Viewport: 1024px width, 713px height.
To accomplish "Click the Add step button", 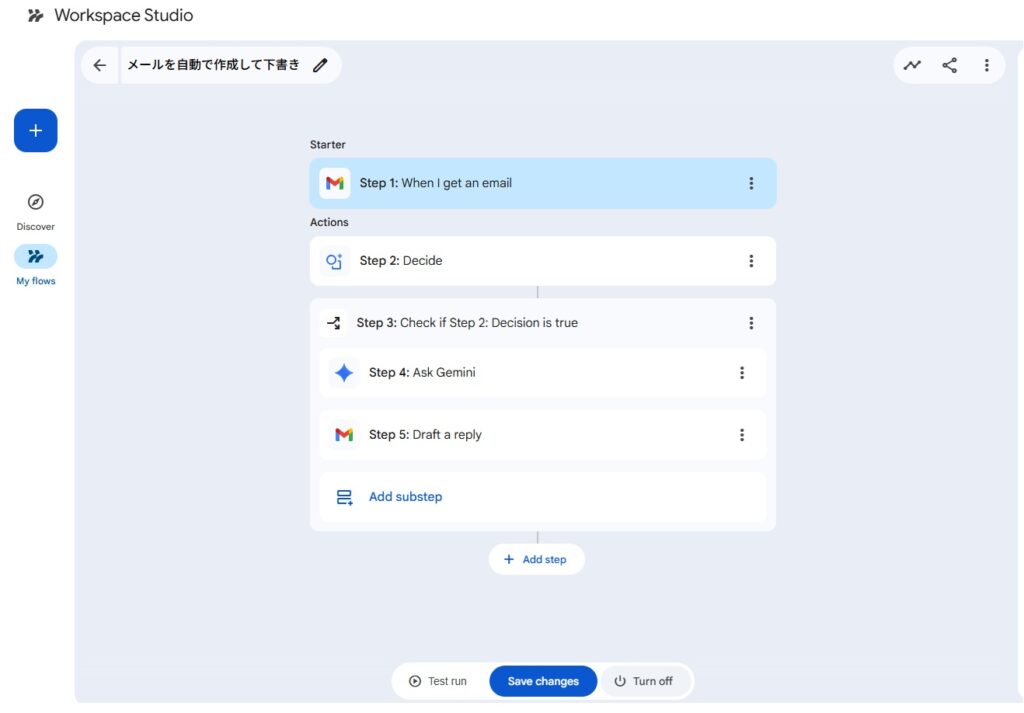I will click(x=536, y=560).
